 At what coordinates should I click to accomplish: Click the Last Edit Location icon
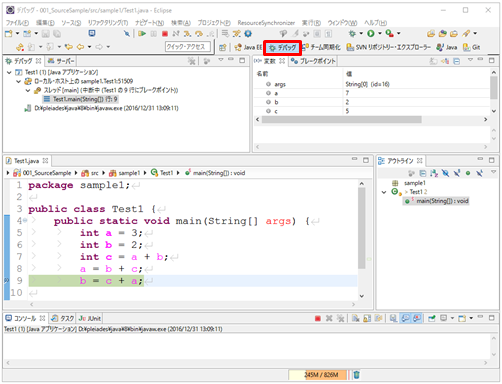coord(69,47)
